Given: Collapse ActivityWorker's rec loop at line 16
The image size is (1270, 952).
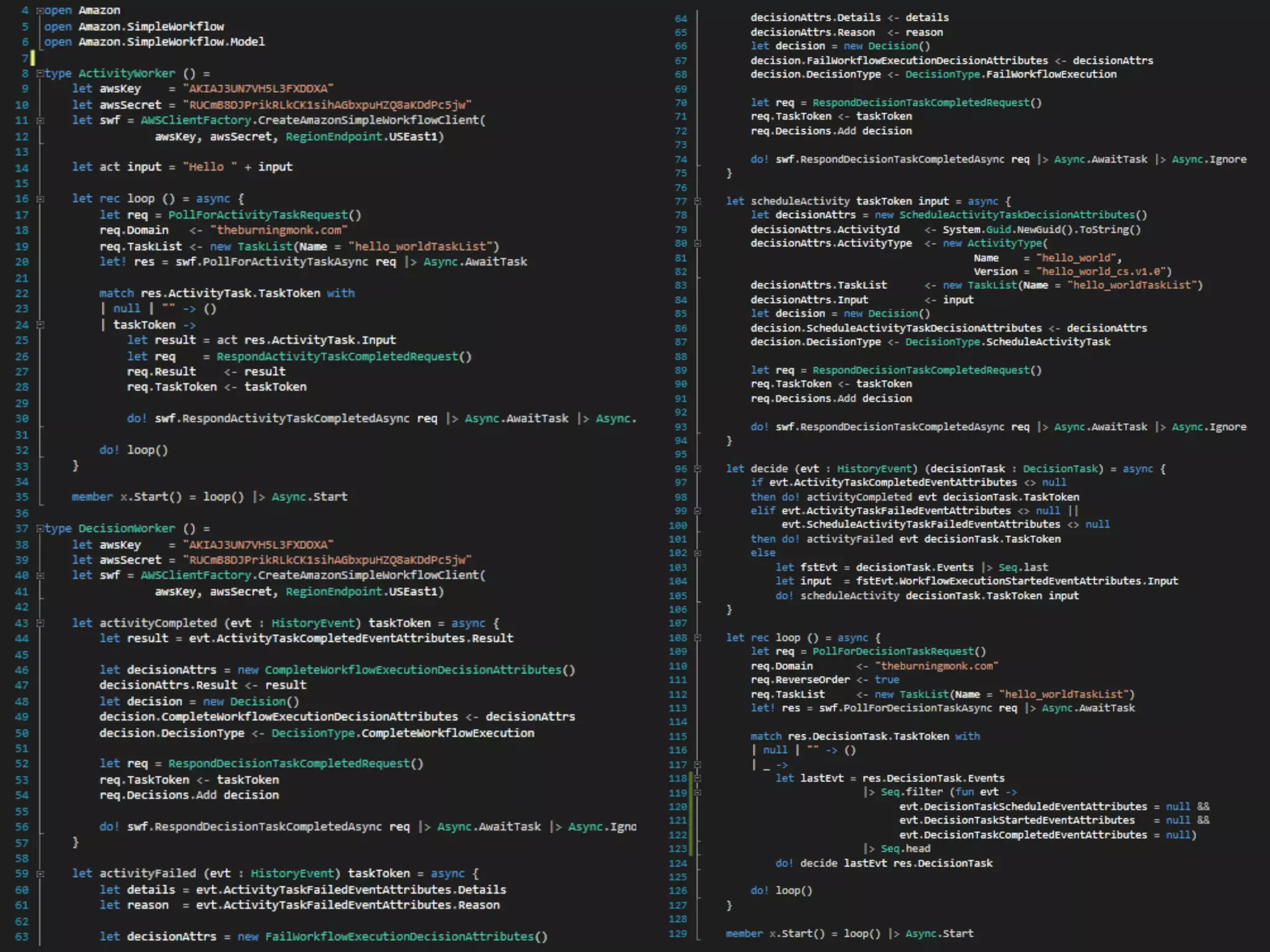Looking at the screenshot, I should click(x=40, y=199).
